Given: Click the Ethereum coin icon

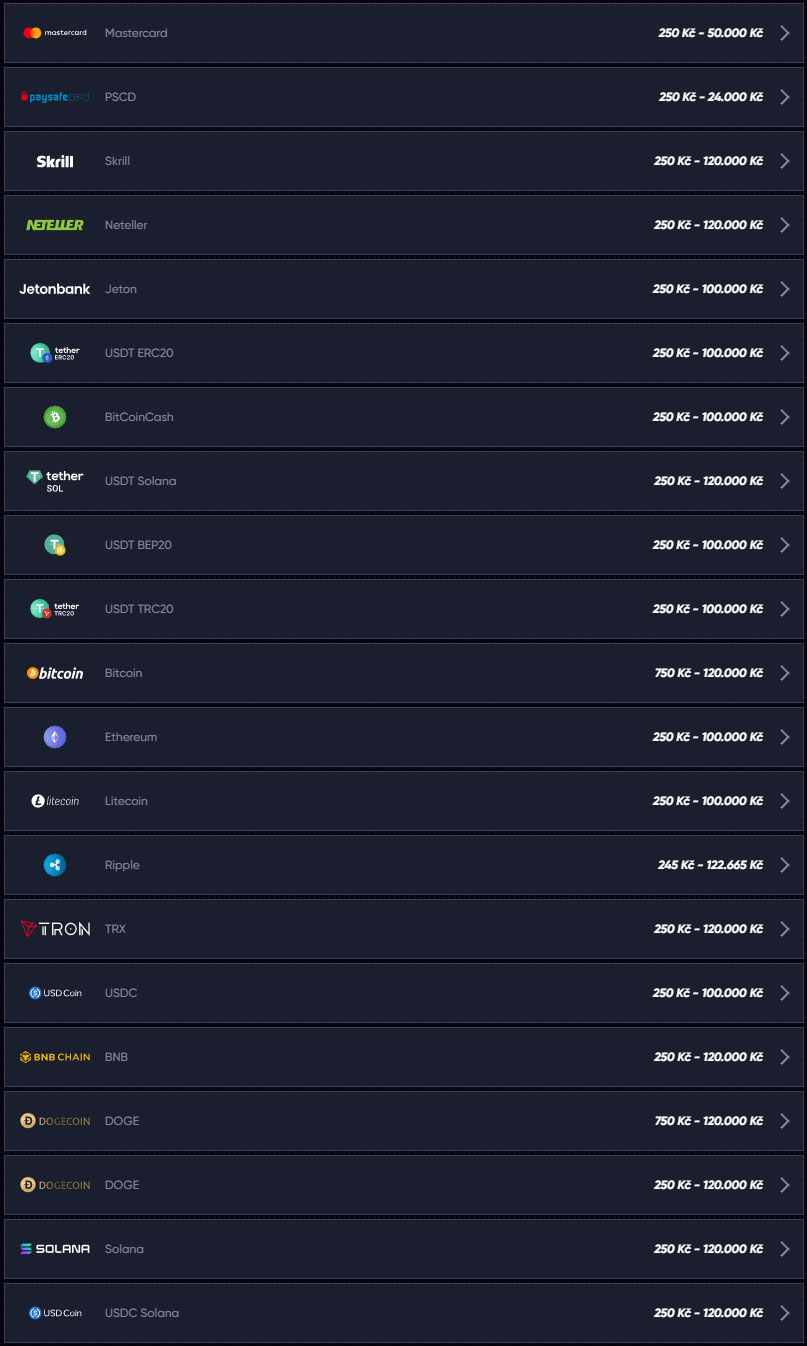Looking at the screenshot, I should tap(54, 737).
